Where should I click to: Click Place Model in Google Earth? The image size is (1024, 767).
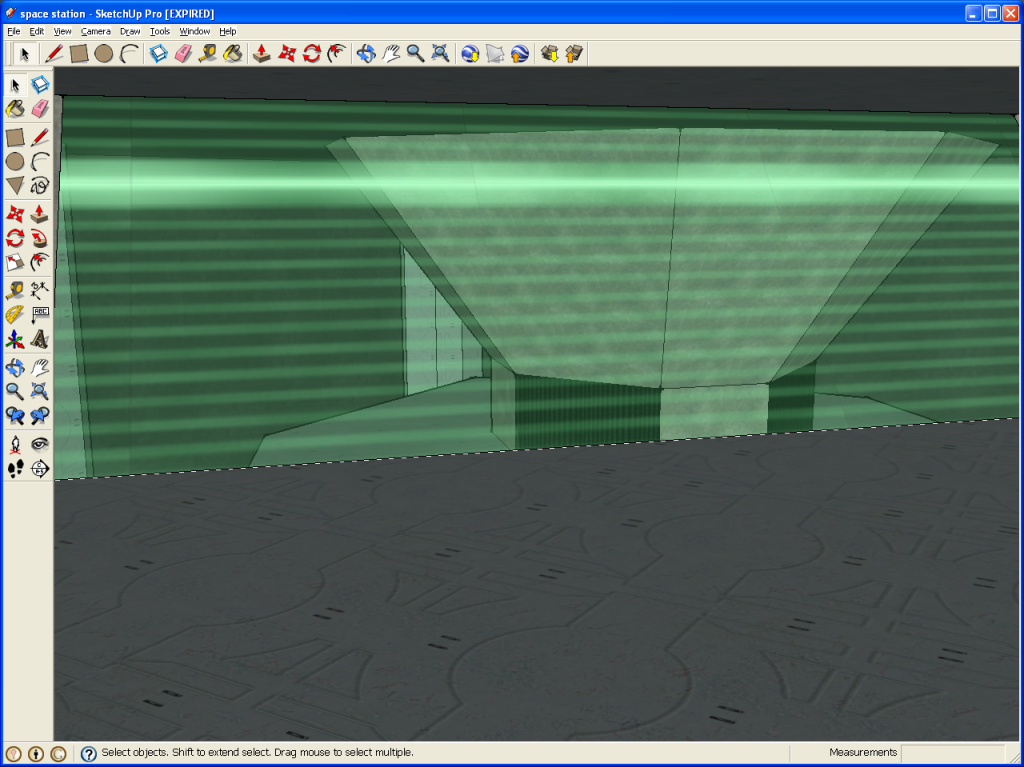(520, 54)
